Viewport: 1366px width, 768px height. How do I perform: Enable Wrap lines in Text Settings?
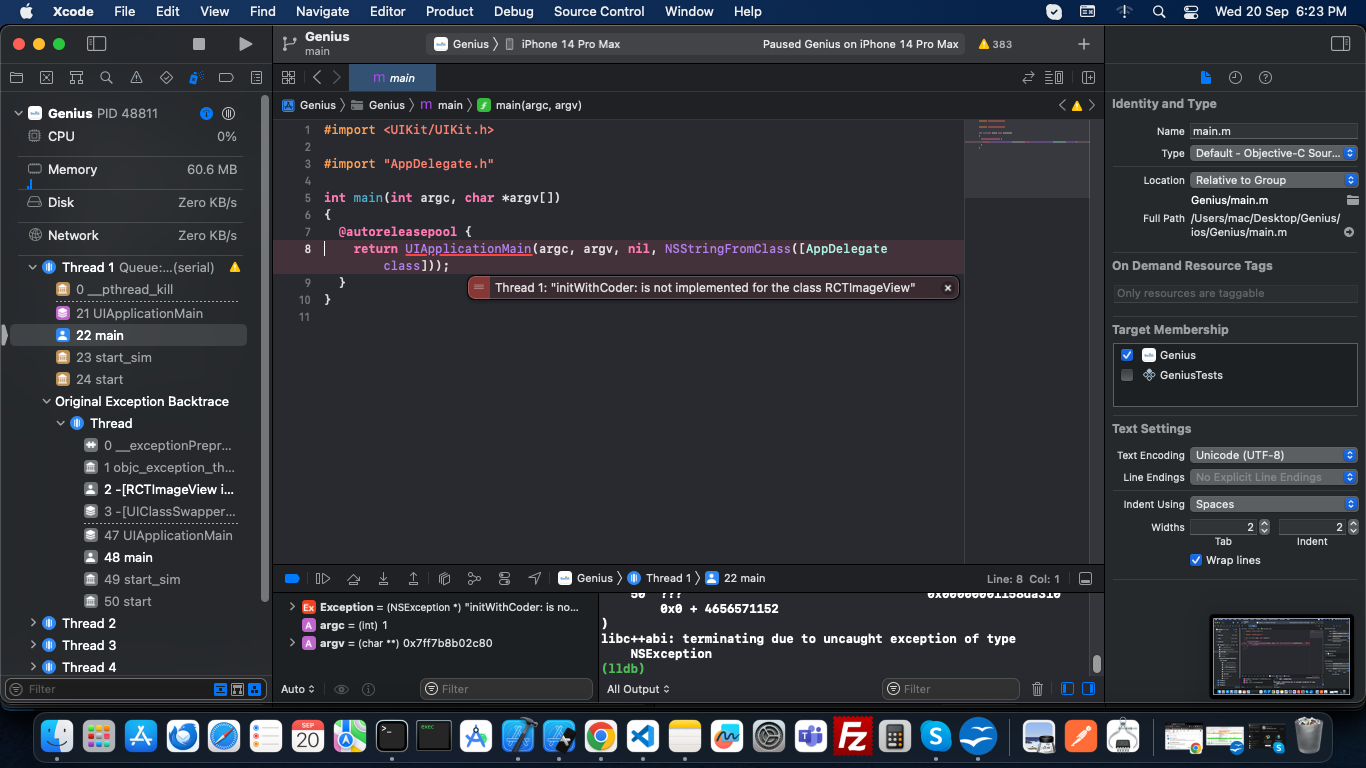[x=1196, y=560]
